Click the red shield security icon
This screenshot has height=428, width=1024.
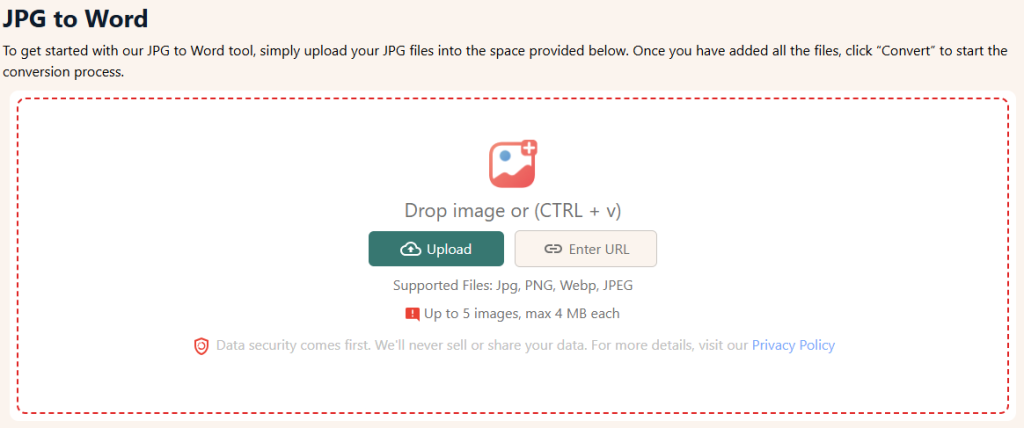[201, 346]
